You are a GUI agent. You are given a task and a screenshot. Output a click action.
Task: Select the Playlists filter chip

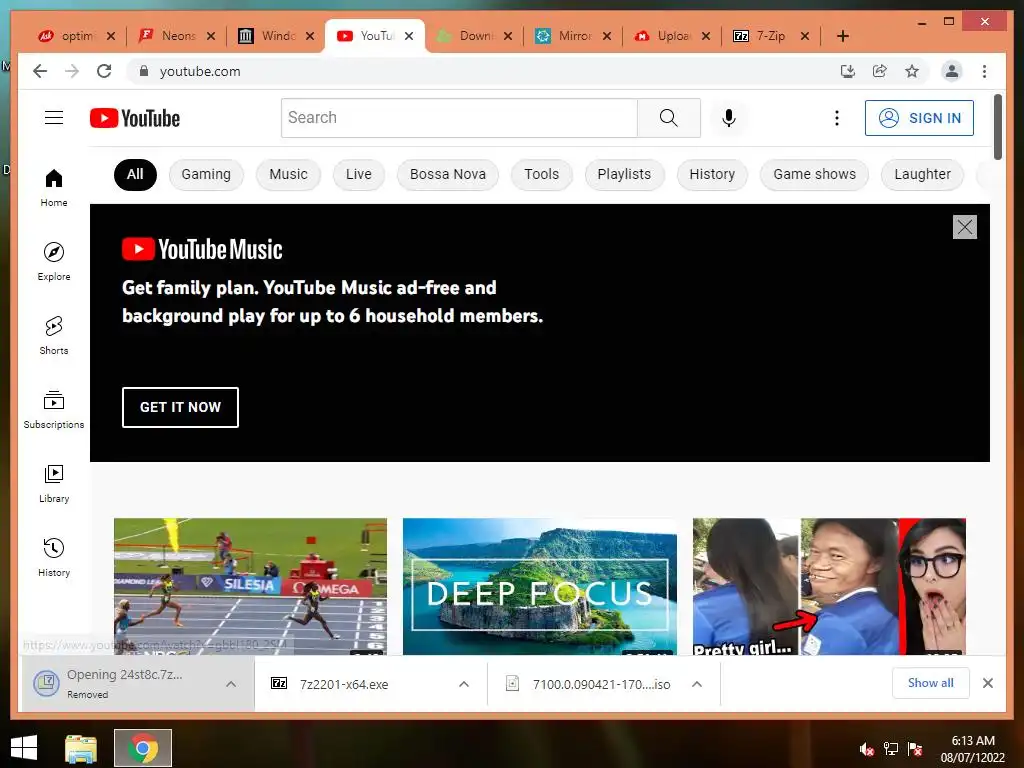(x=624, y=174)
